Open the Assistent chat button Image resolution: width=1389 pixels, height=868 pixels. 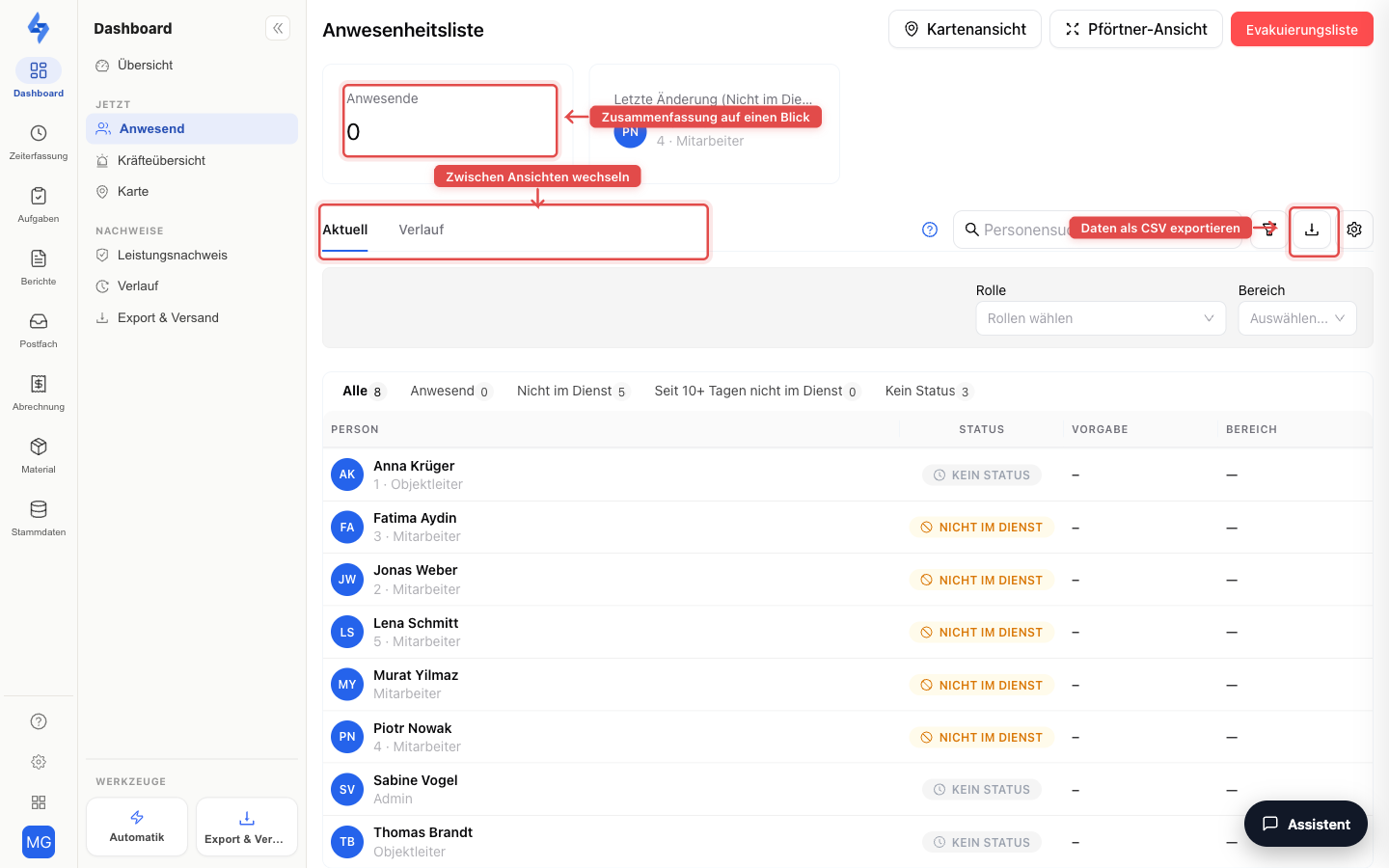[x=1306, y=824]
